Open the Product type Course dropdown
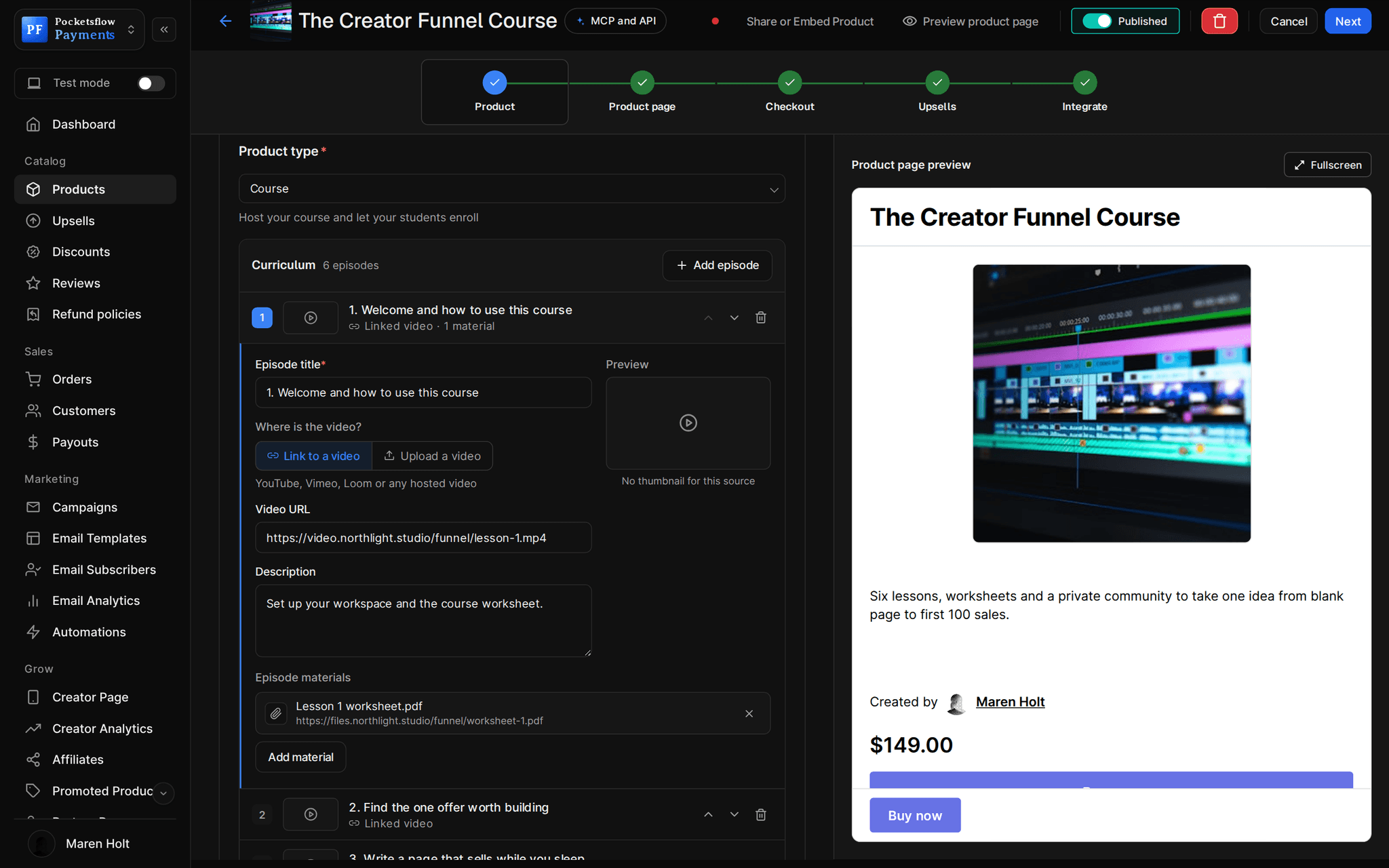 click(512, 189)
